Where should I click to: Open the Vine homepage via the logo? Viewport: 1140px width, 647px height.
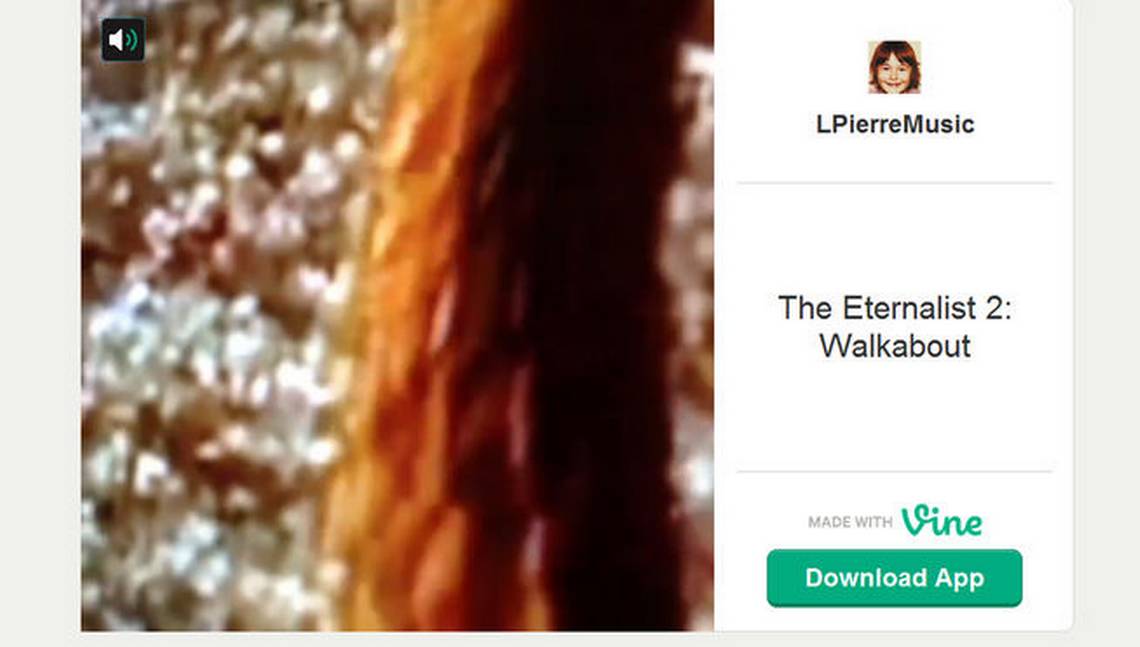click(942, 521)
